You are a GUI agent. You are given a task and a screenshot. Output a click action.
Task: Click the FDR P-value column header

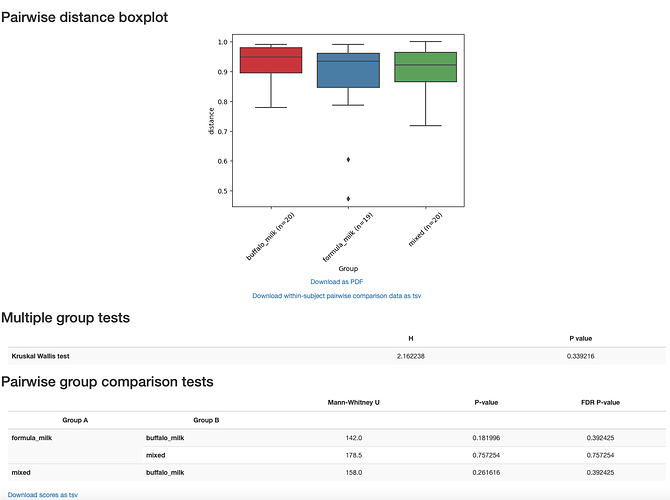click(600, 402)
